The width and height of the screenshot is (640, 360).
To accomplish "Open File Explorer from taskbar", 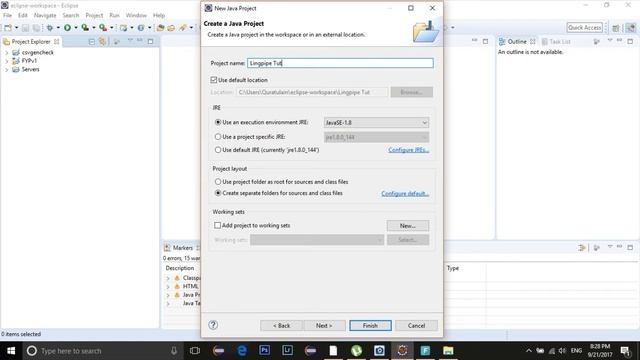I will click(448, 351).
